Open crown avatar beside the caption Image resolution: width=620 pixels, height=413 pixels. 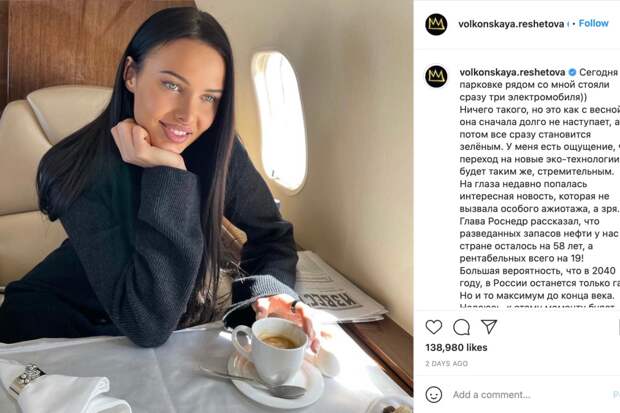tap(436, 76)
